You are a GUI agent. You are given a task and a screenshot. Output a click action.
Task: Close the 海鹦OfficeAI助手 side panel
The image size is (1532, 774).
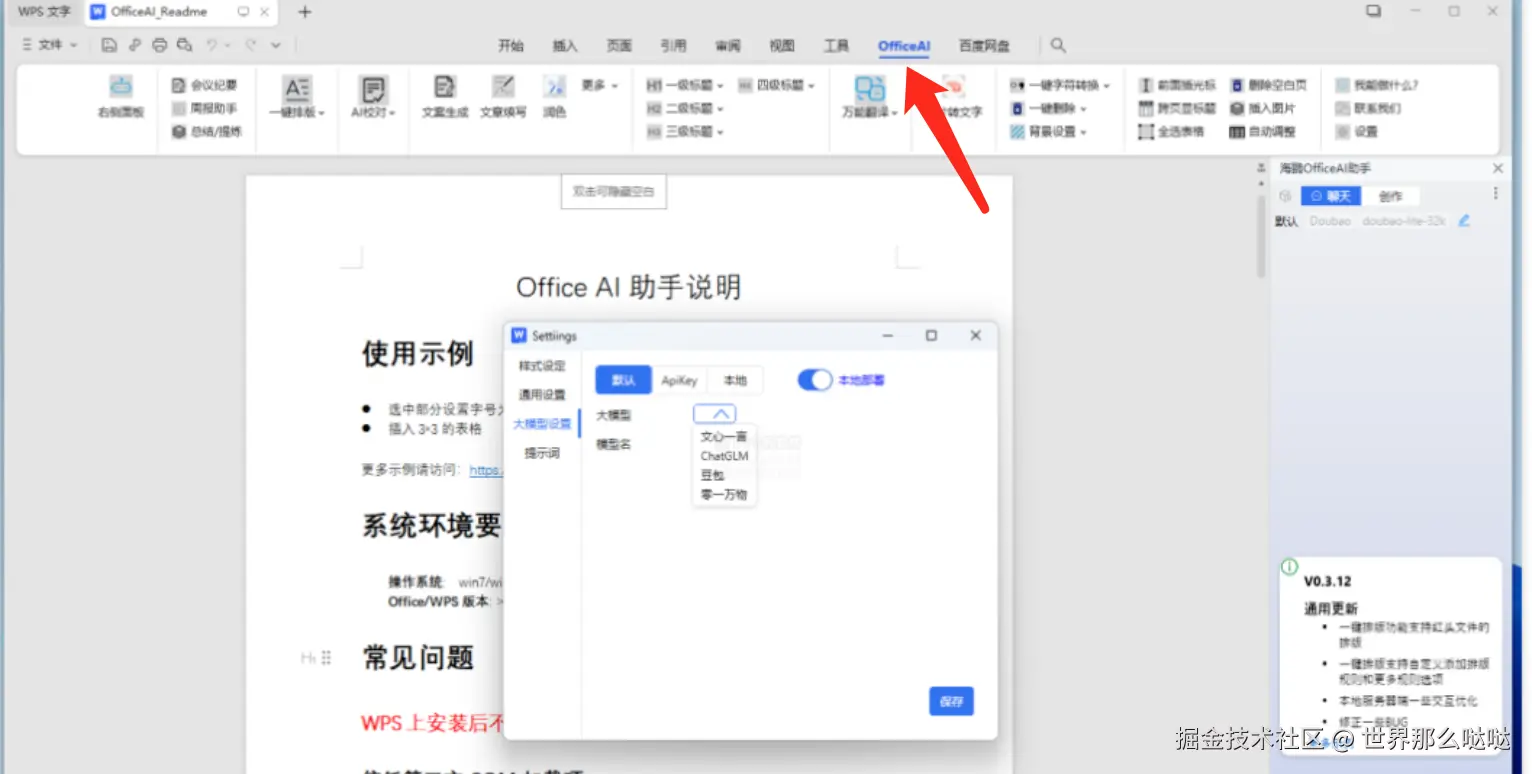click(1498, 169)
